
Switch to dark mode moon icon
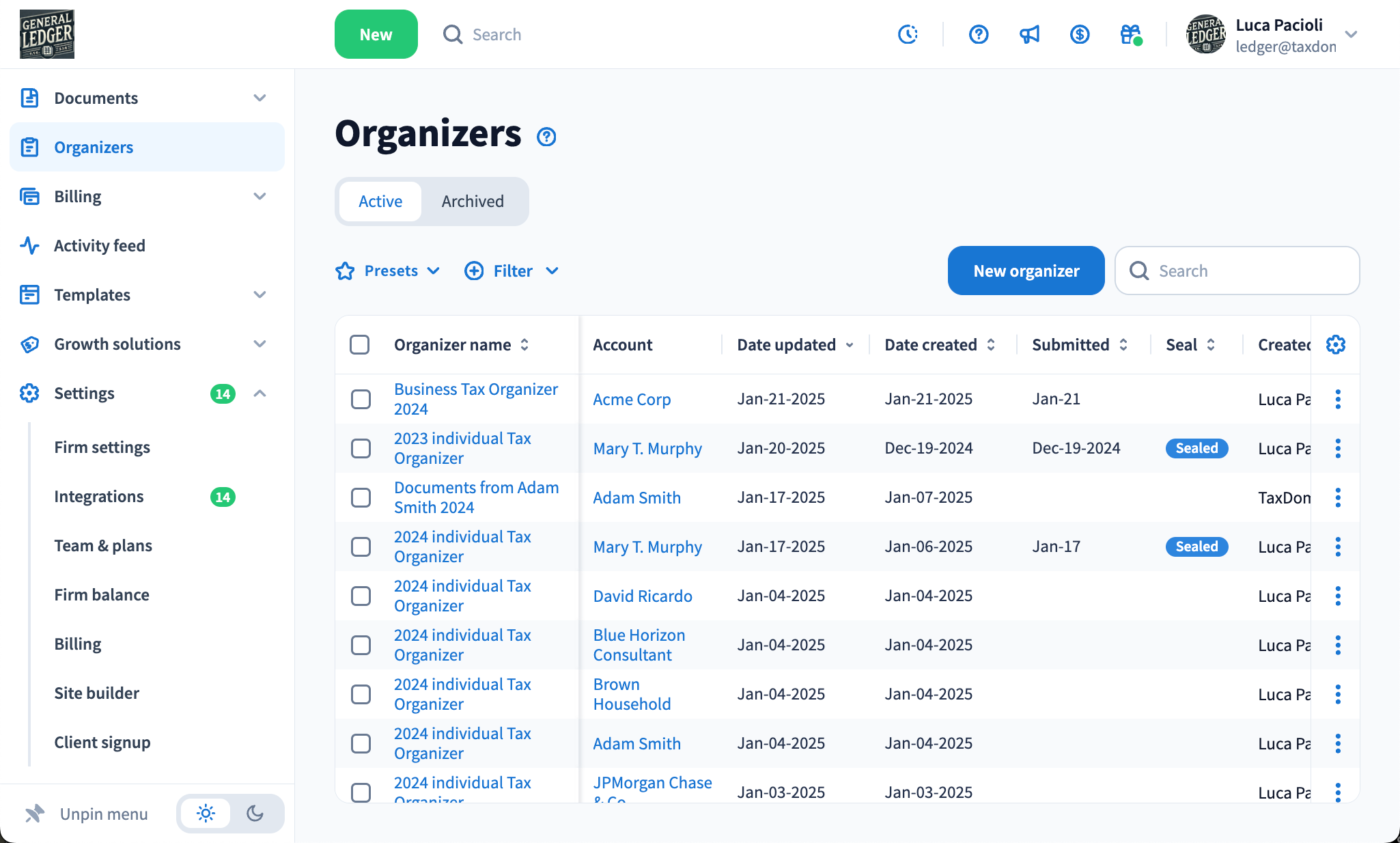click(255, 814)
